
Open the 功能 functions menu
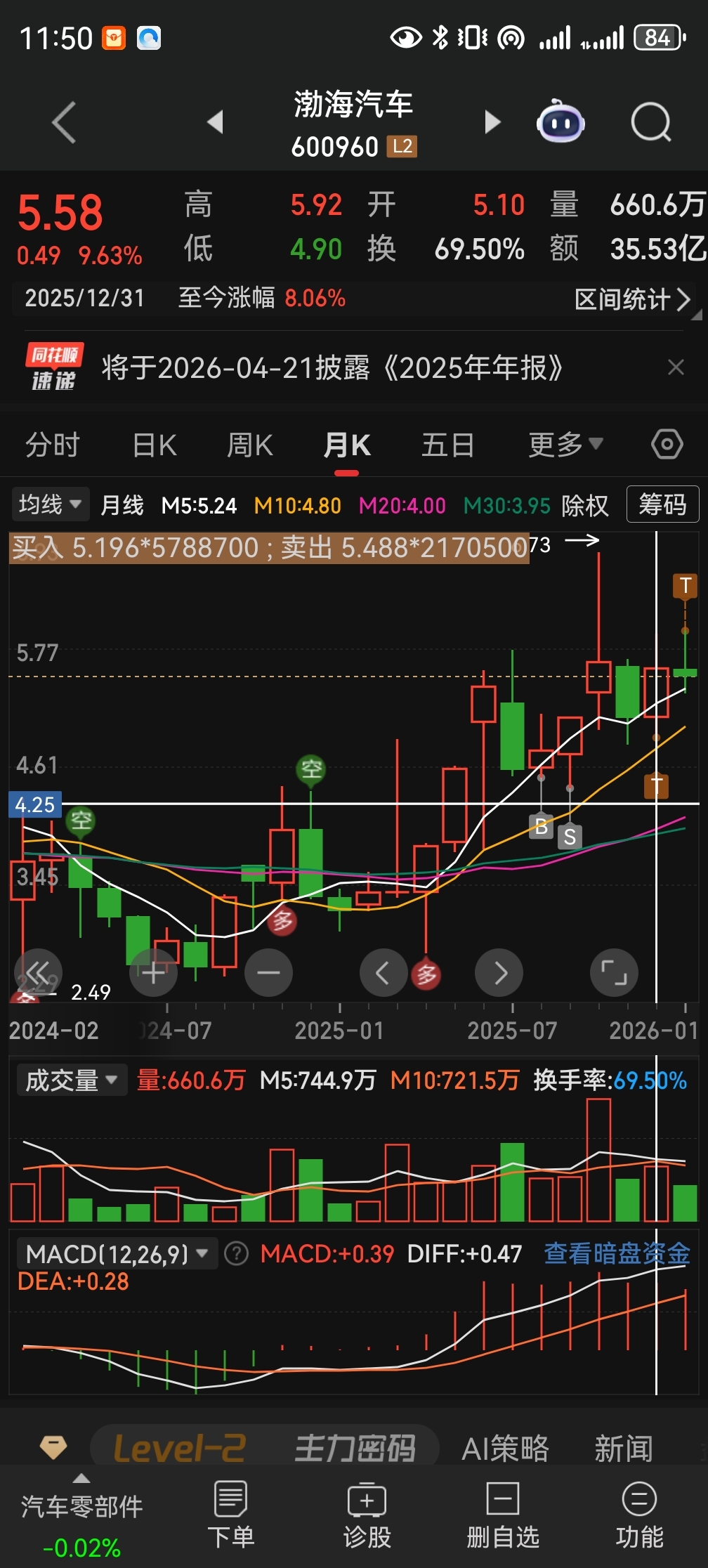click(x=639, y=1515)
